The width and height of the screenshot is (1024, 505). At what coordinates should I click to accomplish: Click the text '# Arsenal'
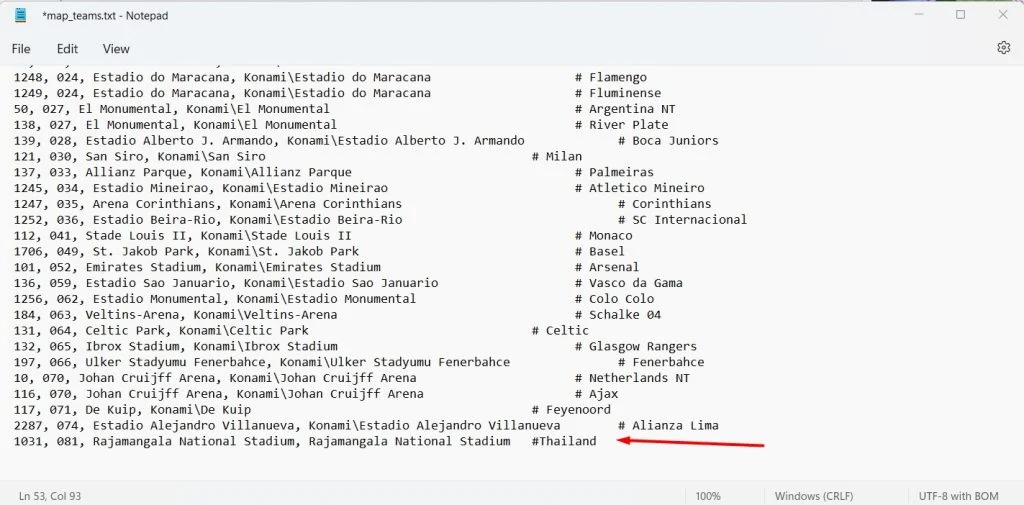pyautogui.click(x=607, y=267)
